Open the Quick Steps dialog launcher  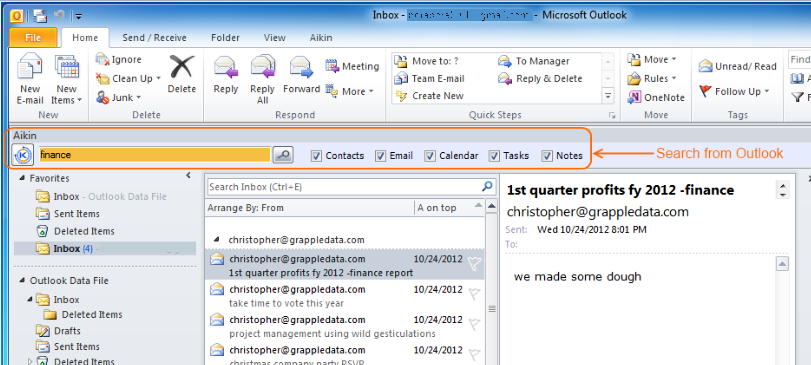point(612,115)
